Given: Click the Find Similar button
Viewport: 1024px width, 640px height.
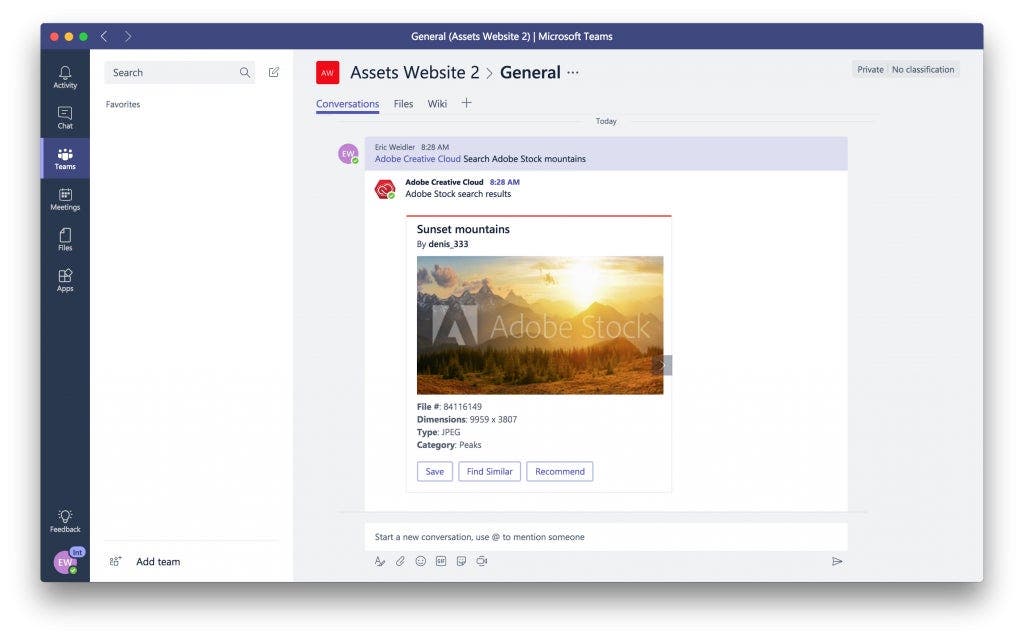Looking at the screenshot, I should click(489, 471).
